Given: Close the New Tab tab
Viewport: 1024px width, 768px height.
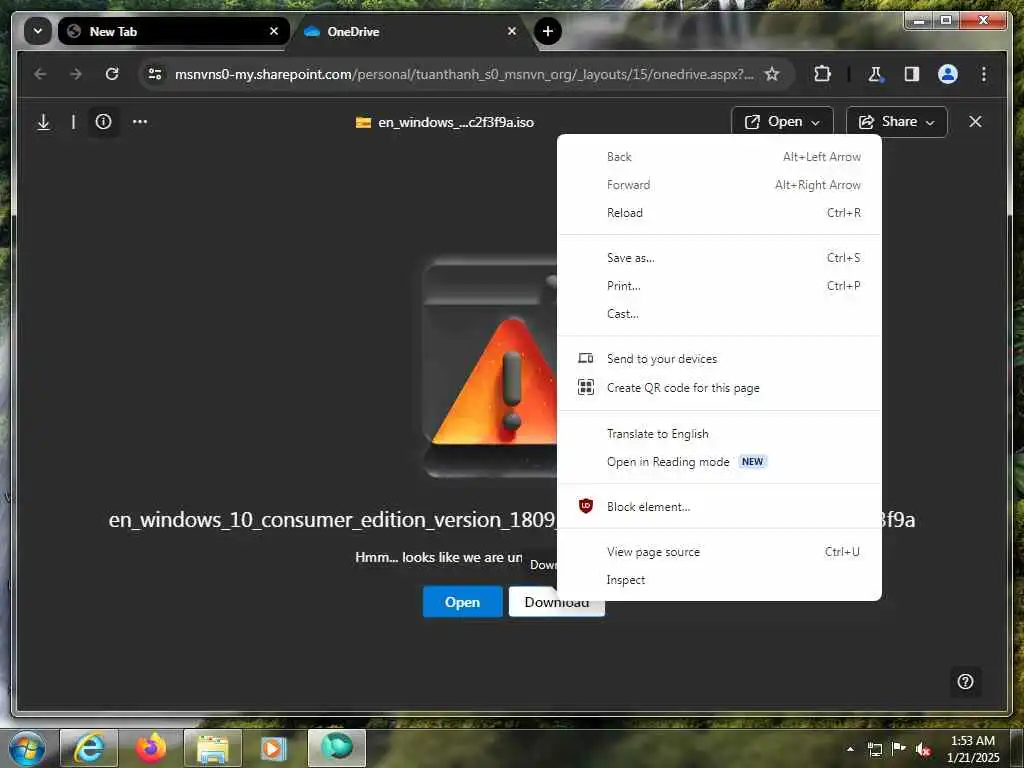Looking at the screenshot, I should pyautogui.click(x=274, y=31).
